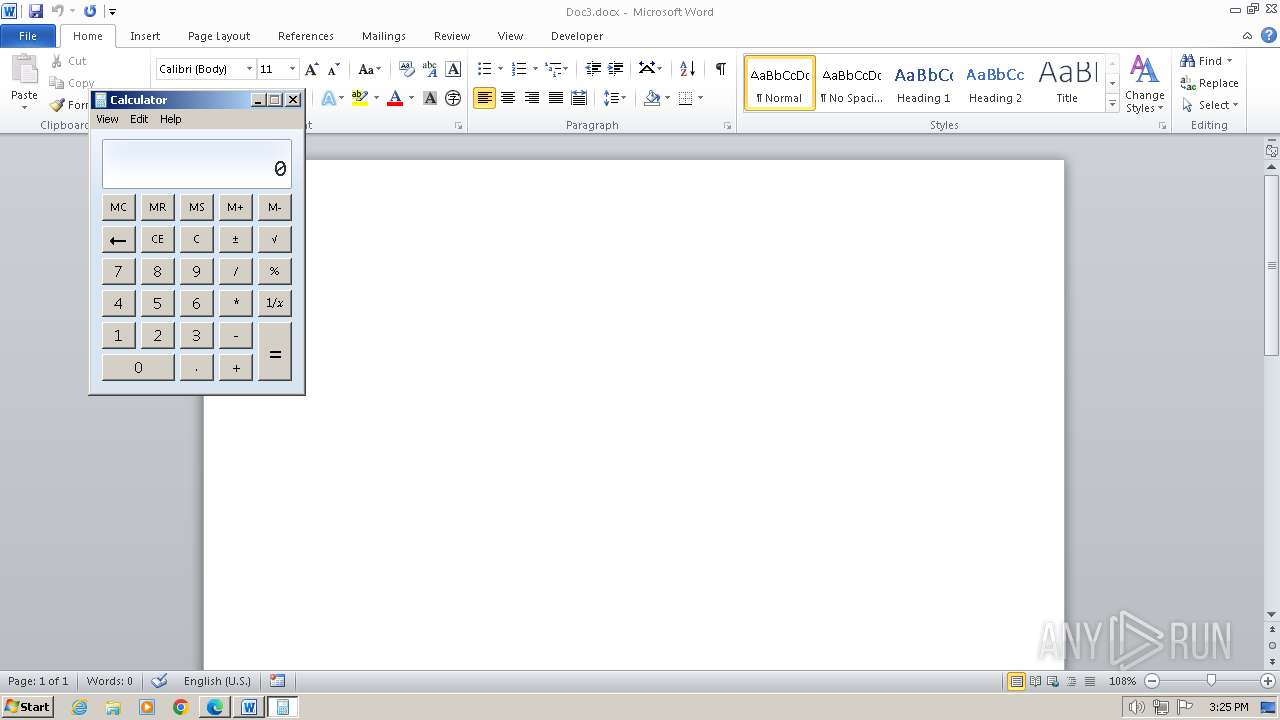The width and height of the screenshot is (1280, 720).
Task: Click the Text Effects icon
Action: point(328,98)
